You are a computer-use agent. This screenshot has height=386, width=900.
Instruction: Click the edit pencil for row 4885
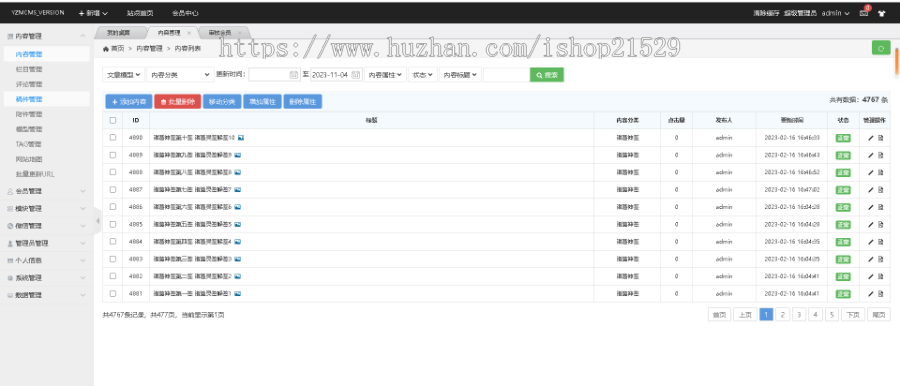point(870,224)
